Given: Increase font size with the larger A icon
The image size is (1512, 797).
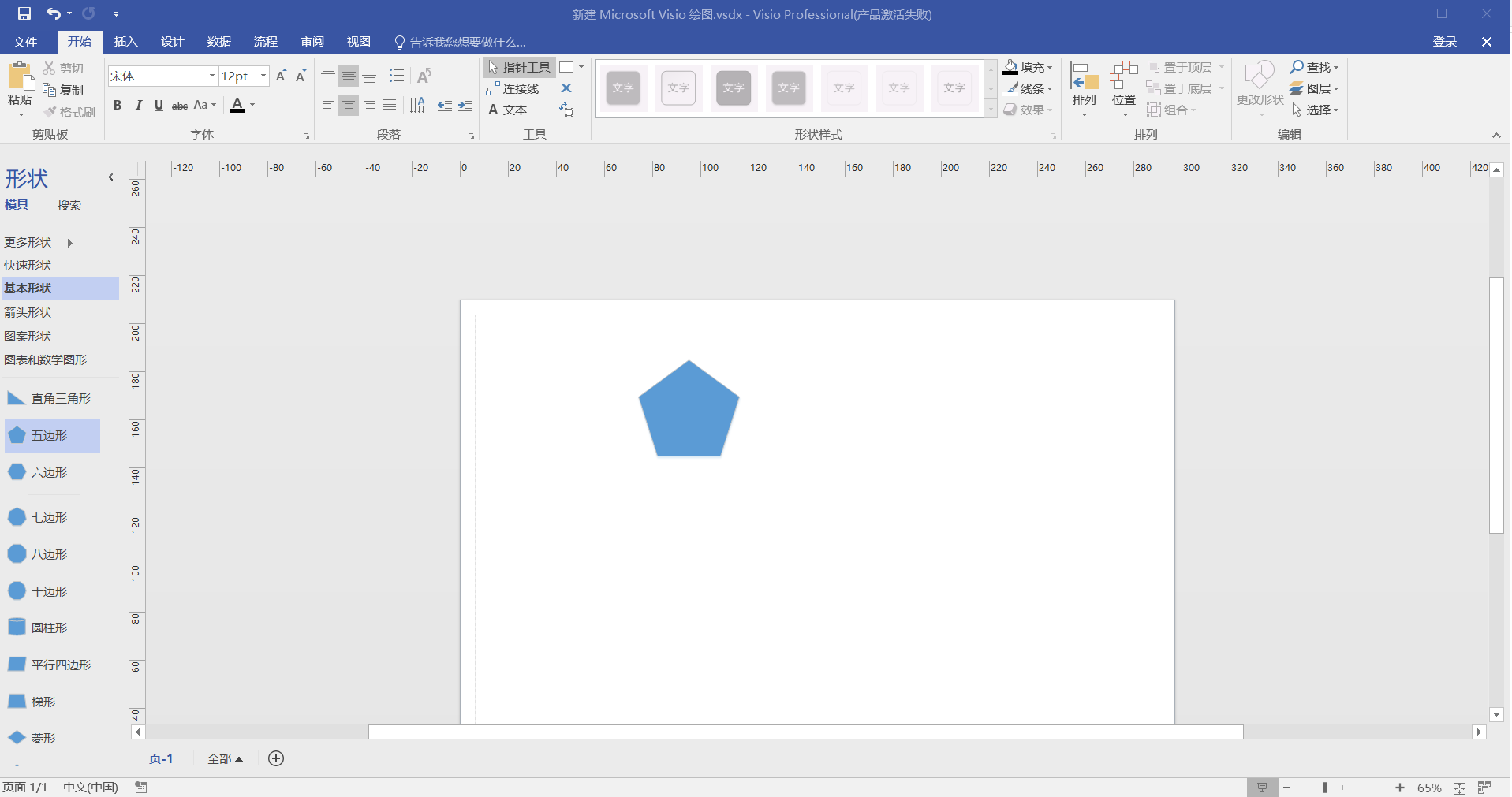Looking at the screenshot, I should 281,76.
